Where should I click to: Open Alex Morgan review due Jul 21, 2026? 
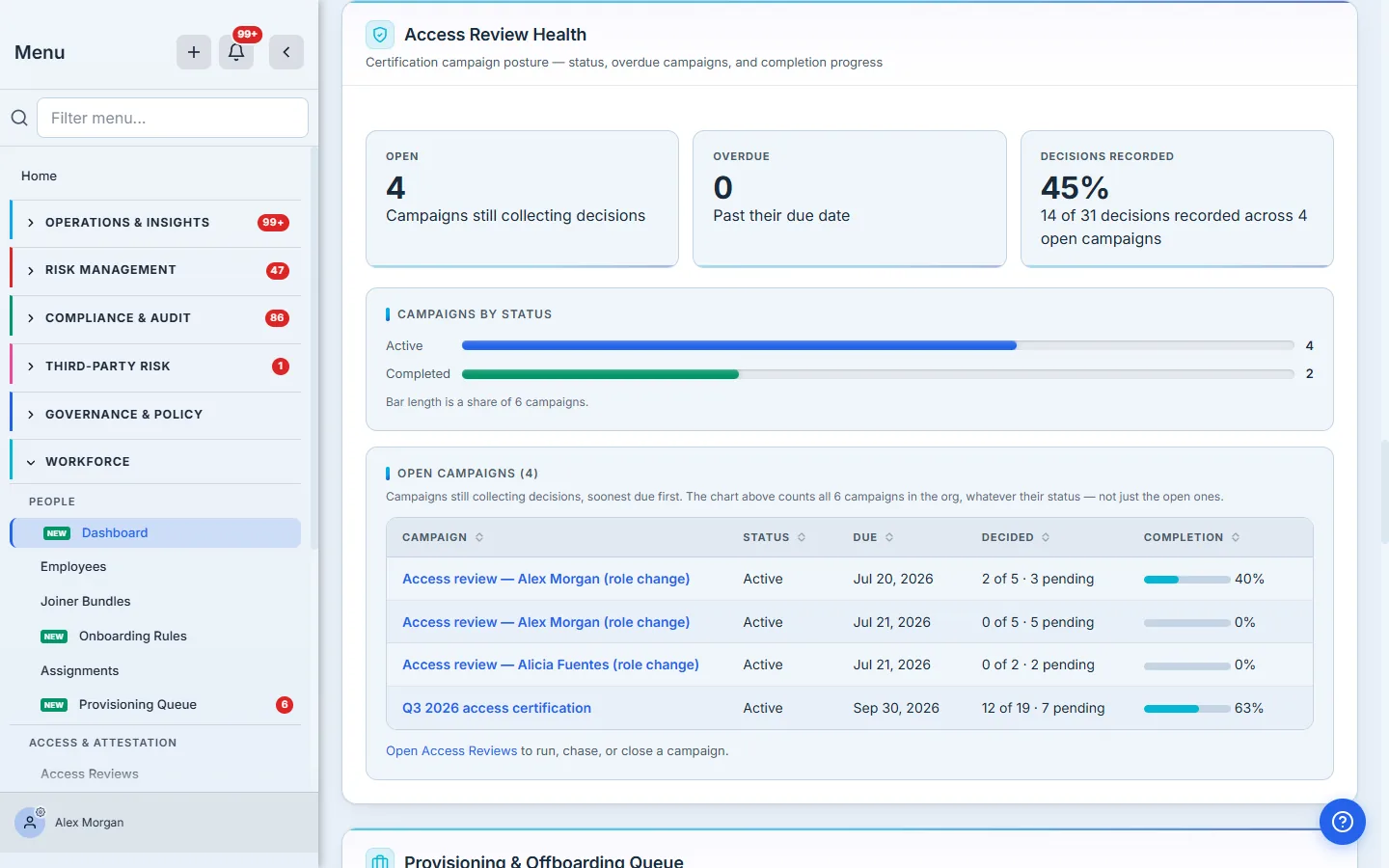(546, 622)
